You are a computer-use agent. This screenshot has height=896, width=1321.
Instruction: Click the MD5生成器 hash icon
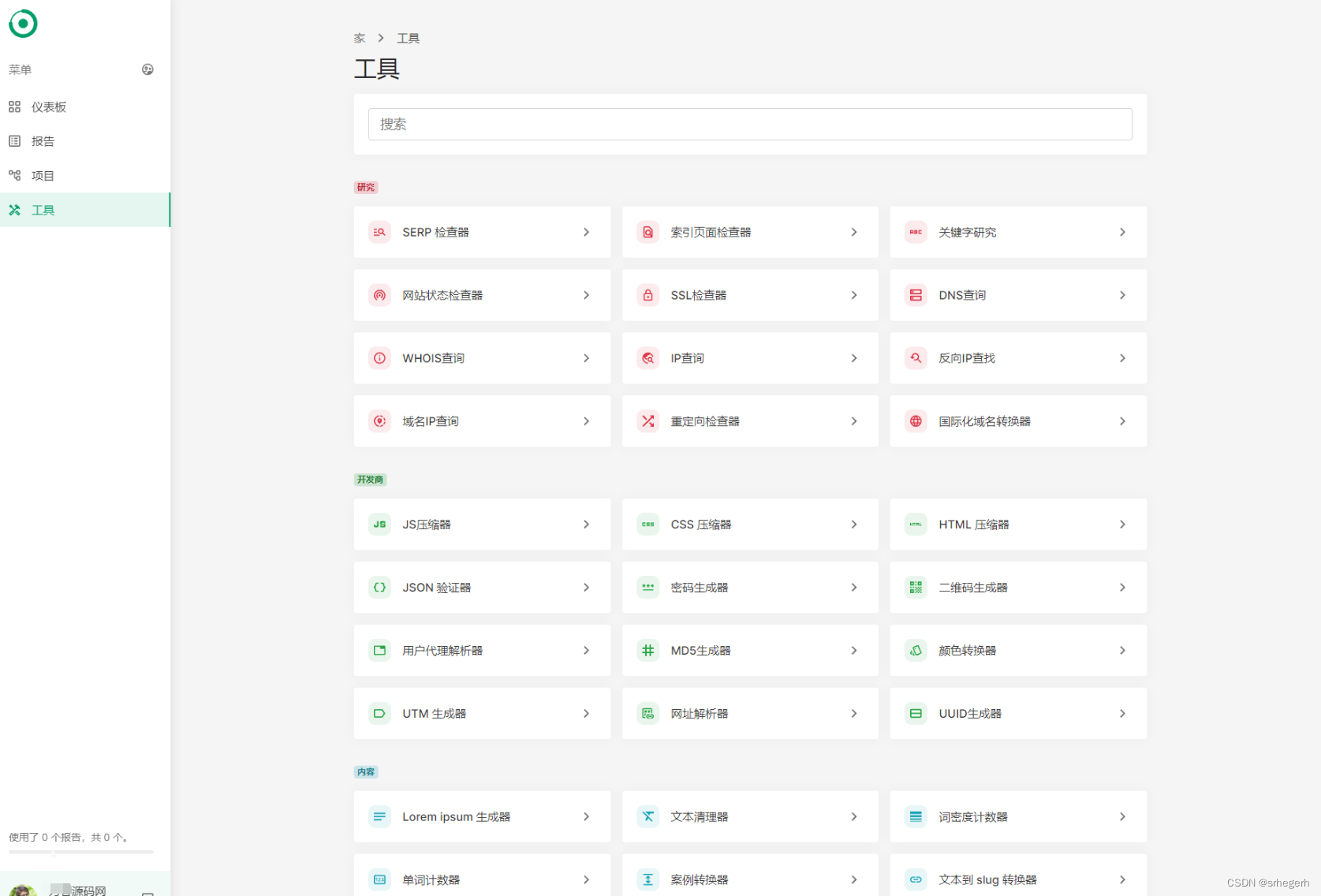point(647,651)
